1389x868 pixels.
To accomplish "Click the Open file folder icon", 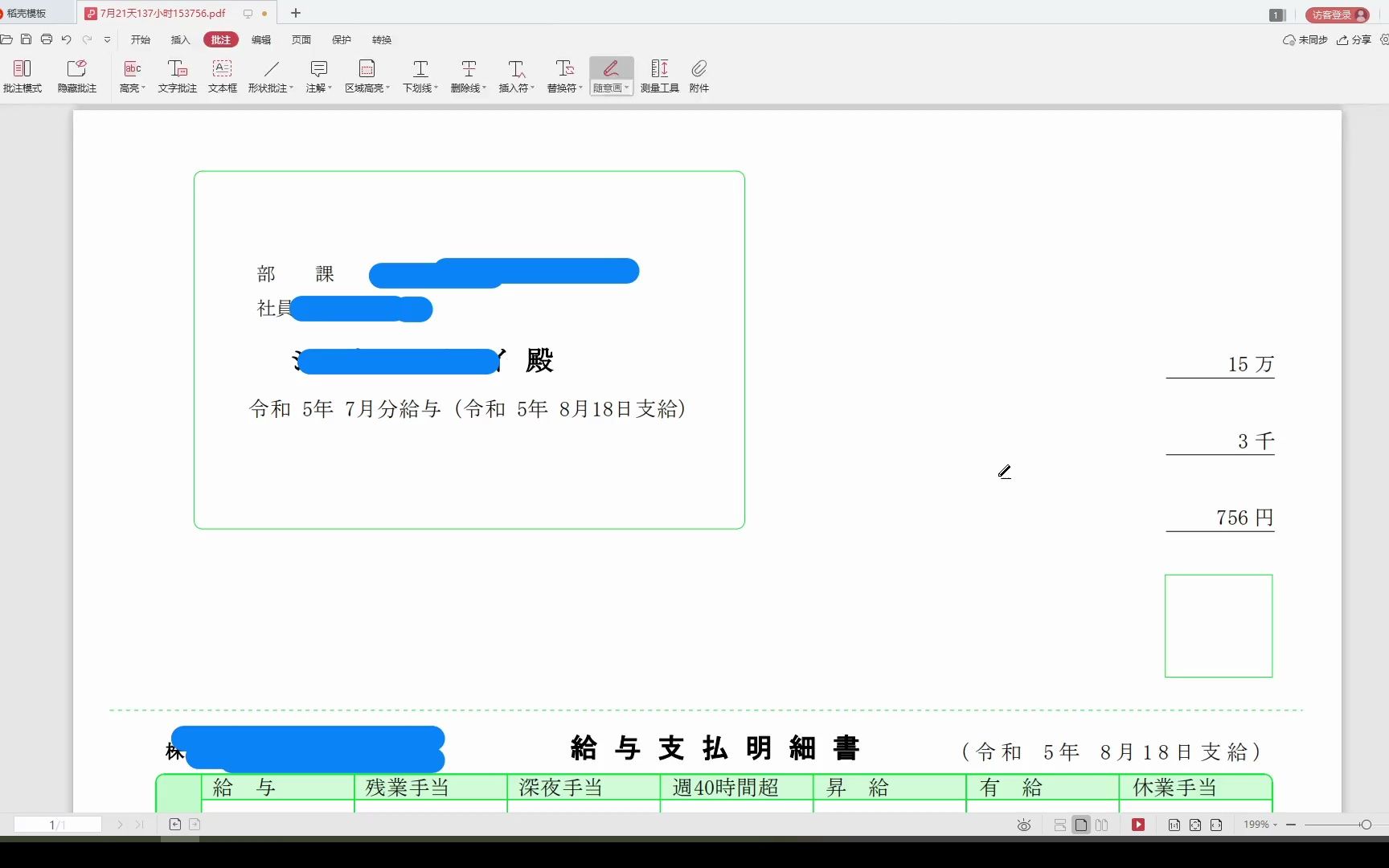I will (x=6, y=39).
